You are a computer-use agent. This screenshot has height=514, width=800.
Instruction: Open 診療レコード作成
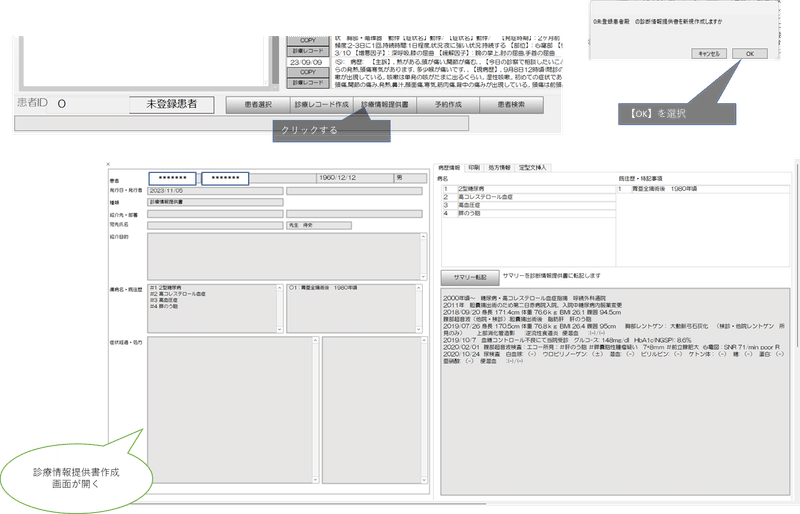pos(321,105)
